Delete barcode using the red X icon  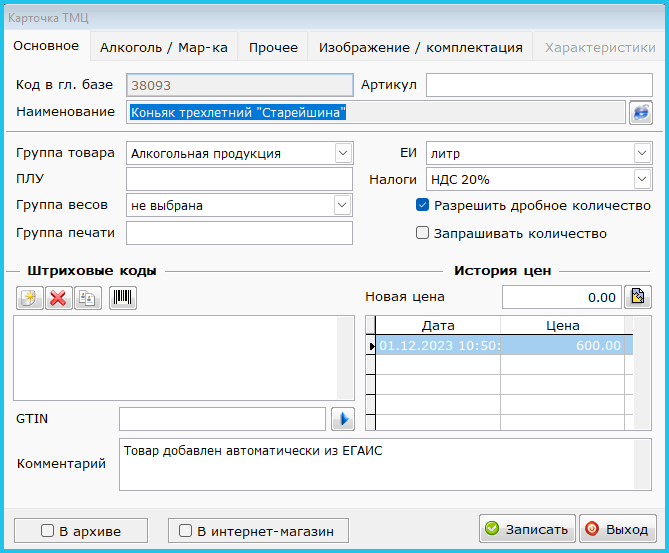coord(58,297)
